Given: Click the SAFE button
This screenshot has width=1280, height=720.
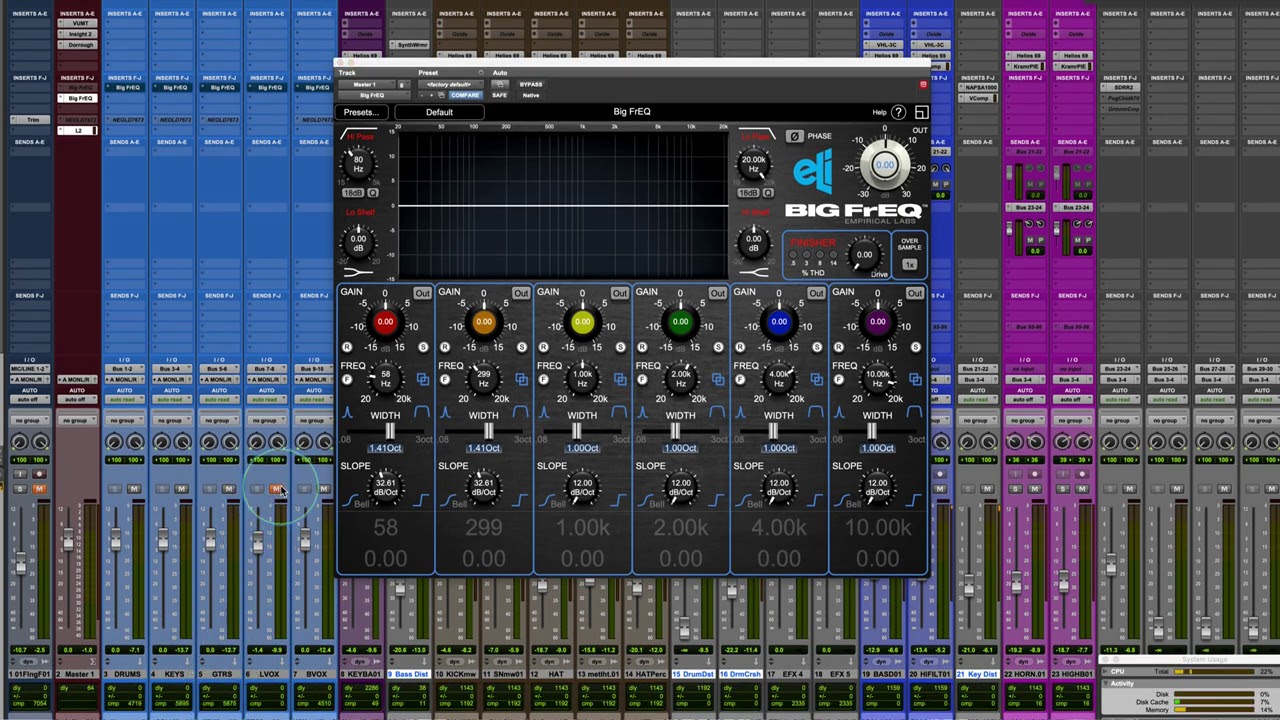Looking at the screenshot, I should [x=500, y=95].
